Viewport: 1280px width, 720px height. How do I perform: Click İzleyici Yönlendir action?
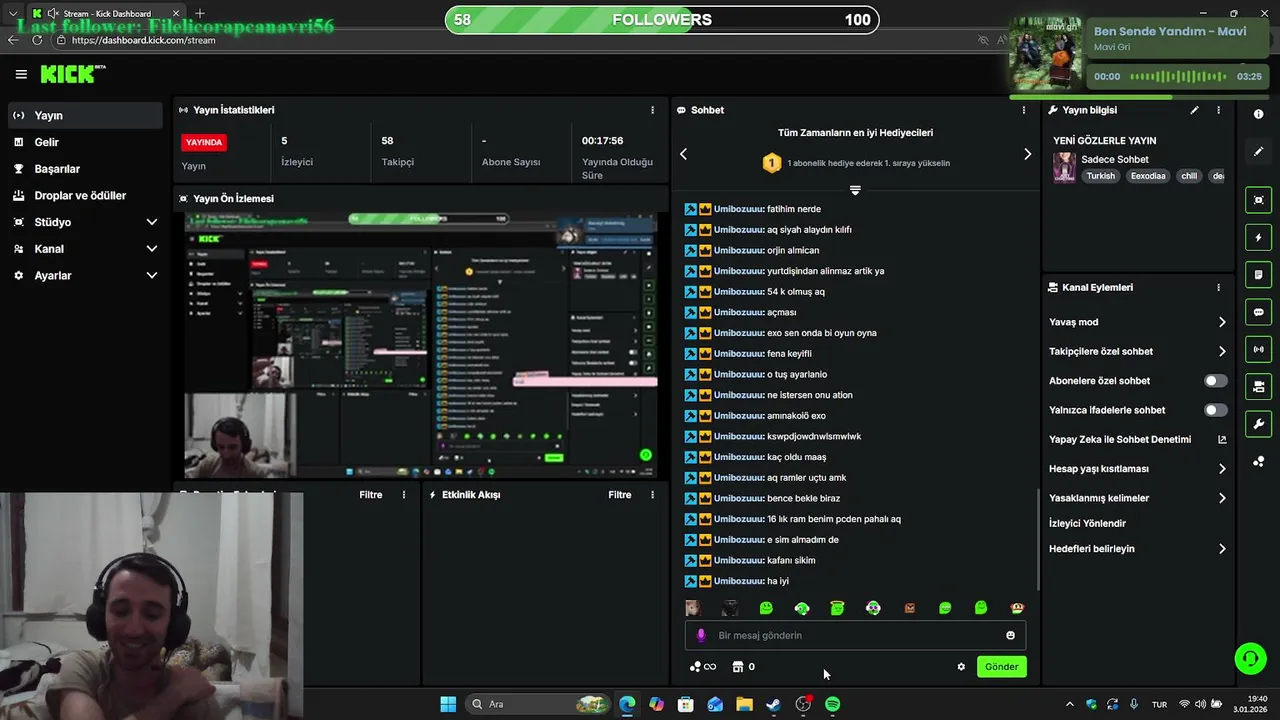tap(1087, 523)
